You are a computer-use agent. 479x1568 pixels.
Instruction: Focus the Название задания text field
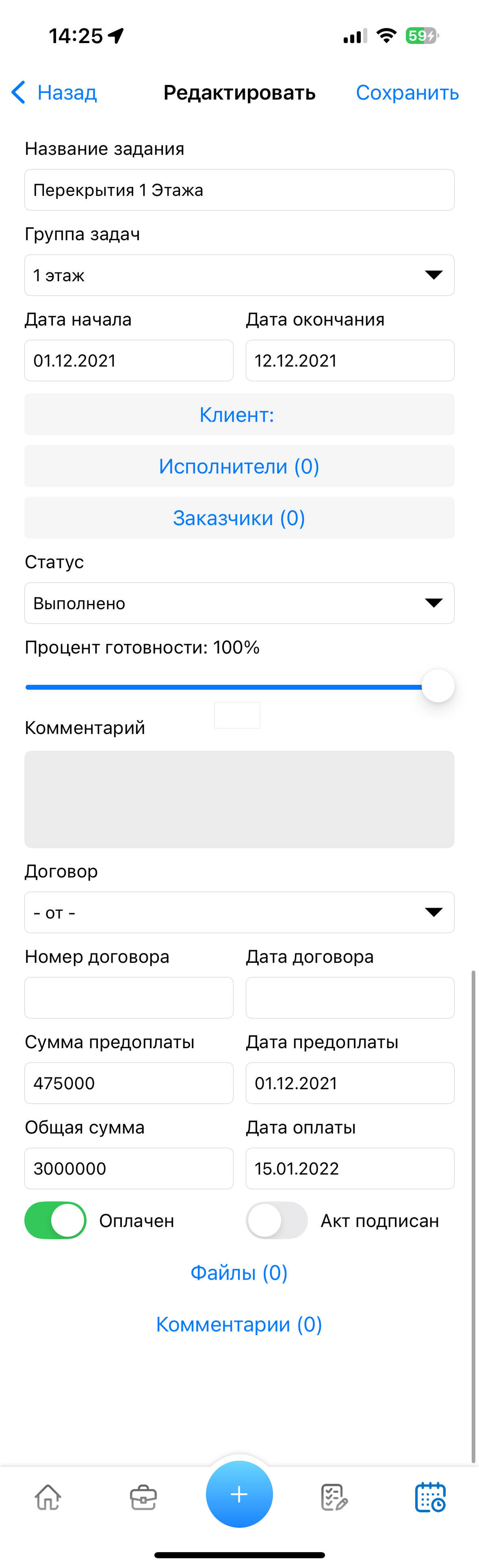click(x=239, y=190)
